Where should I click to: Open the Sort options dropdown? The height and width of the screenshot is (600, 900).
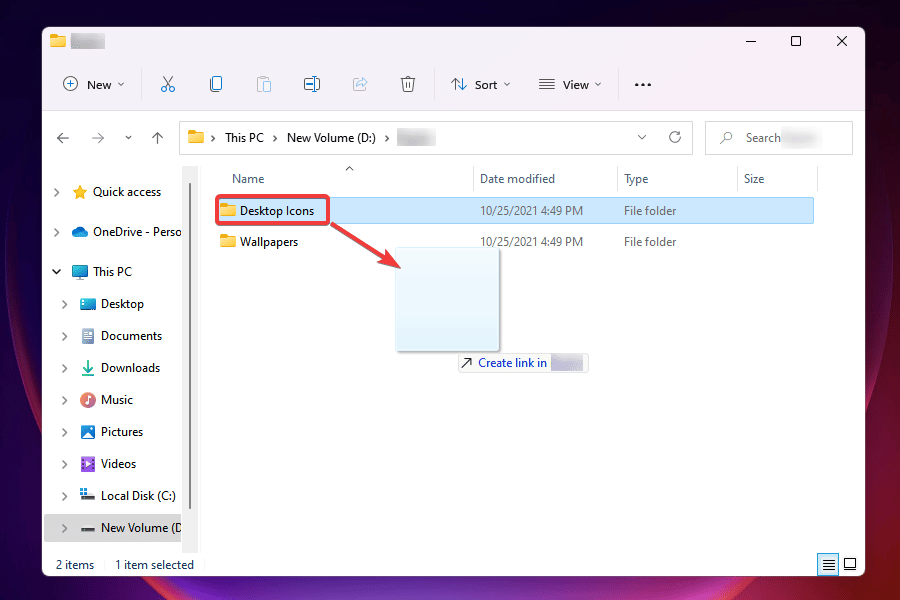coord(481,84)
